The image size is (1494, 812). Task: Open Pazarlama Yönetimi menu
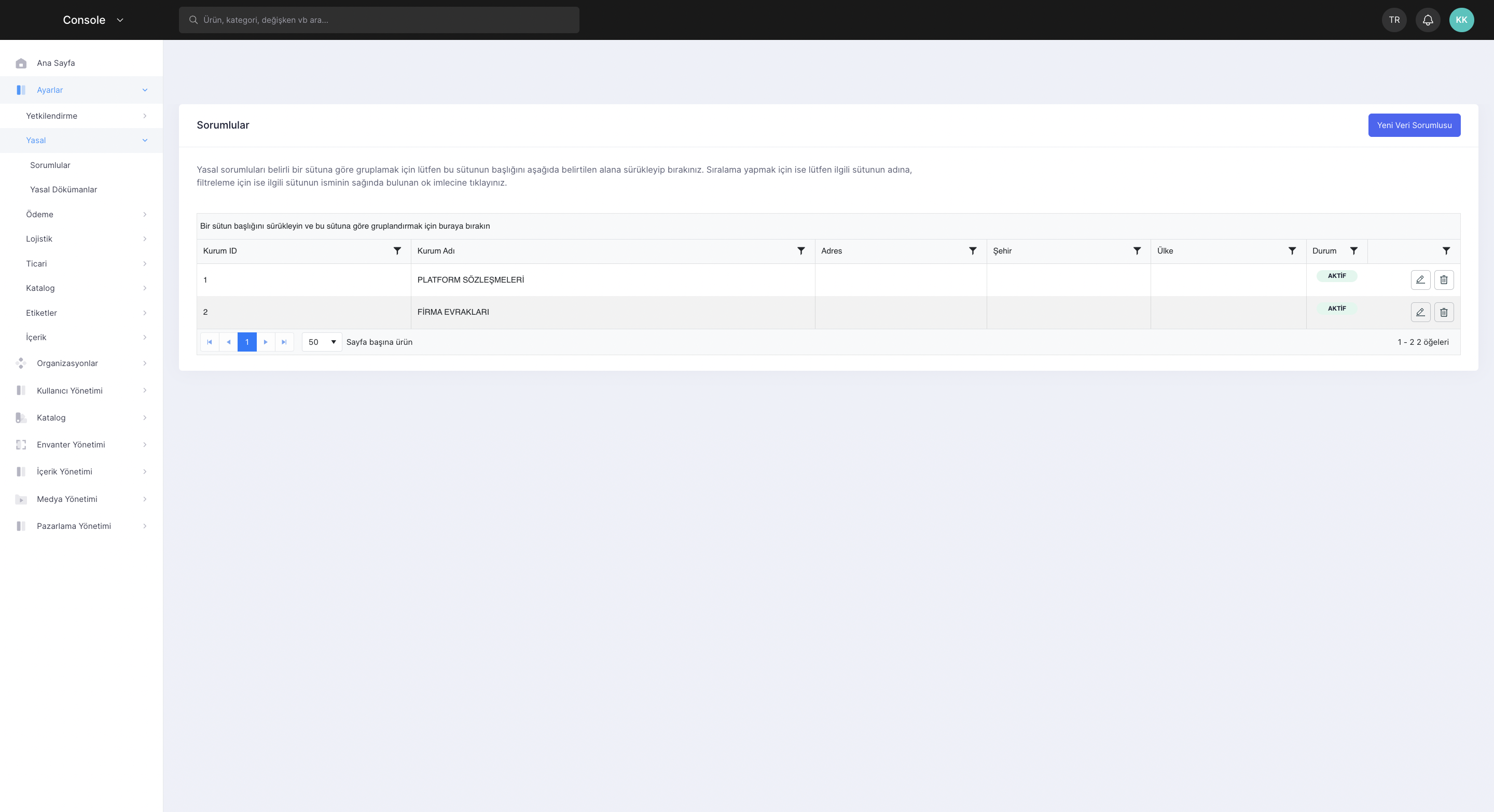pos(81,526)
